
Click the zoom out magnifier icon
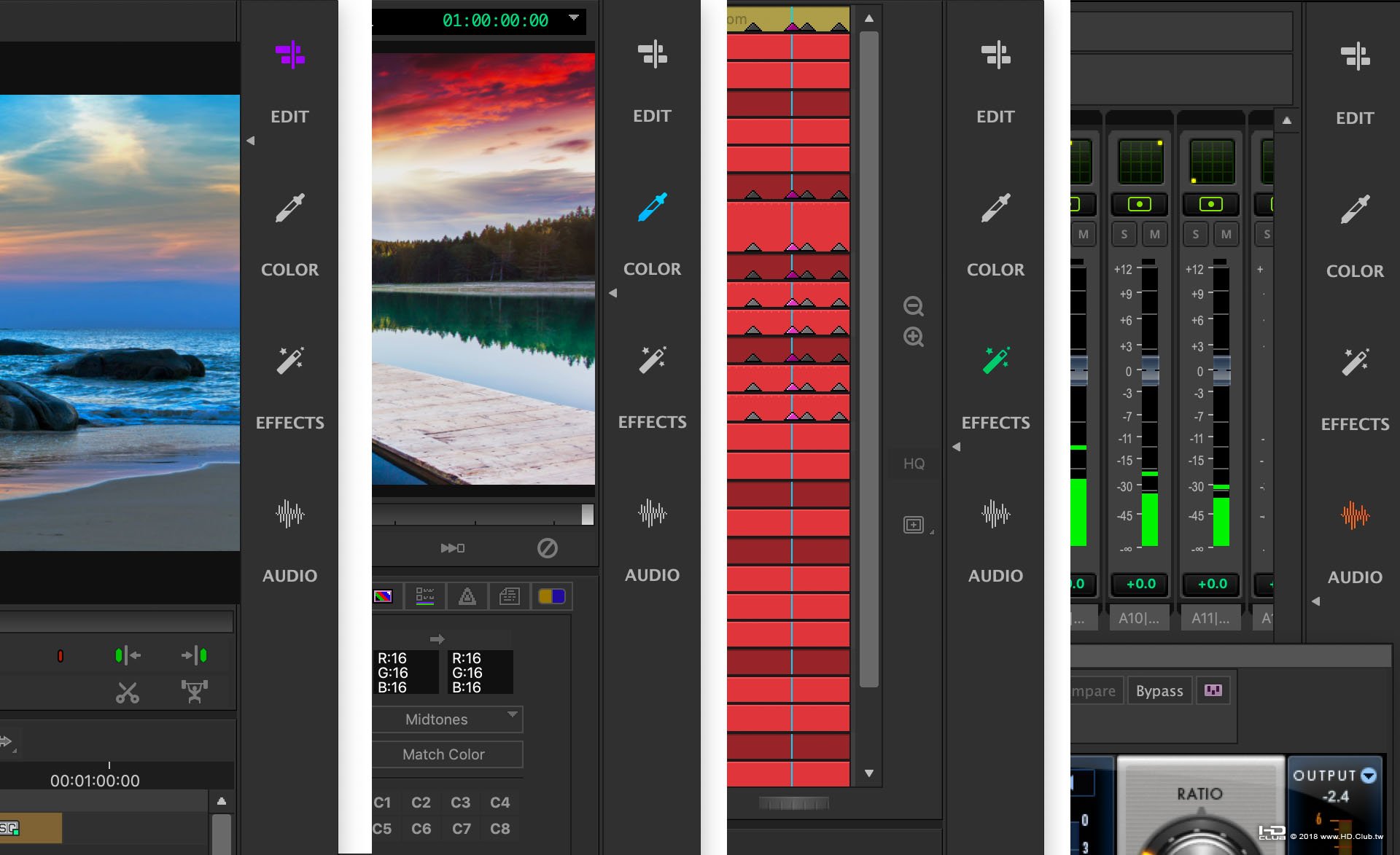point(914,306)
